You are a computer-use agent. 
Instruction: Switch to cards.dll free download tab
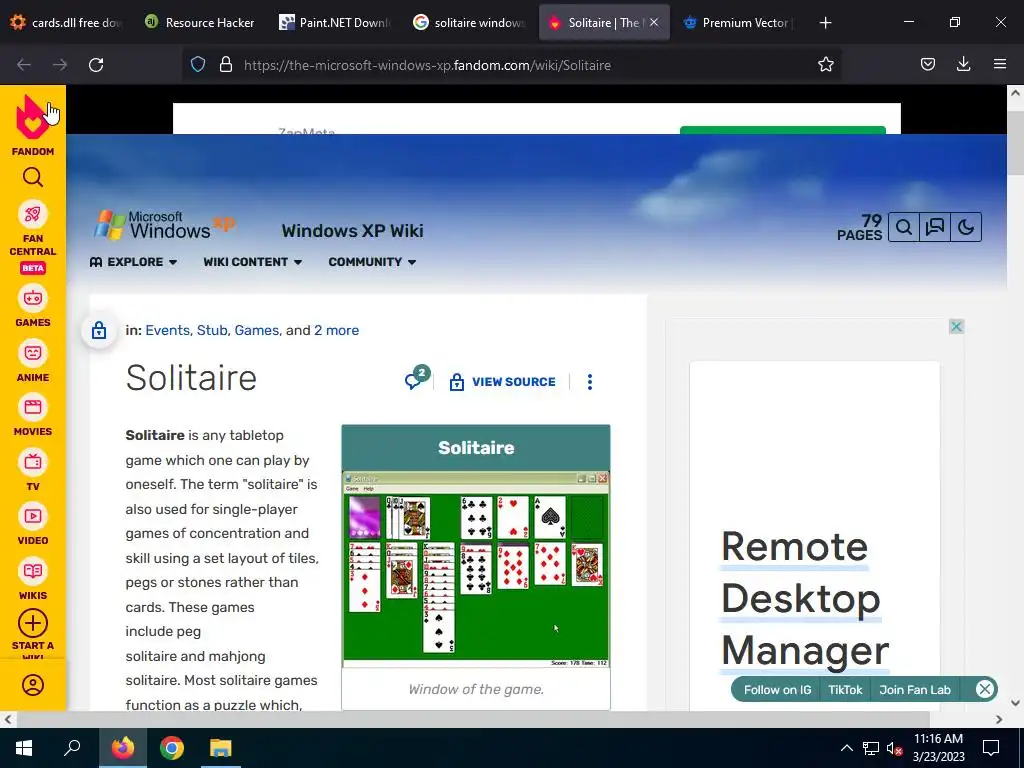(67, 23)
